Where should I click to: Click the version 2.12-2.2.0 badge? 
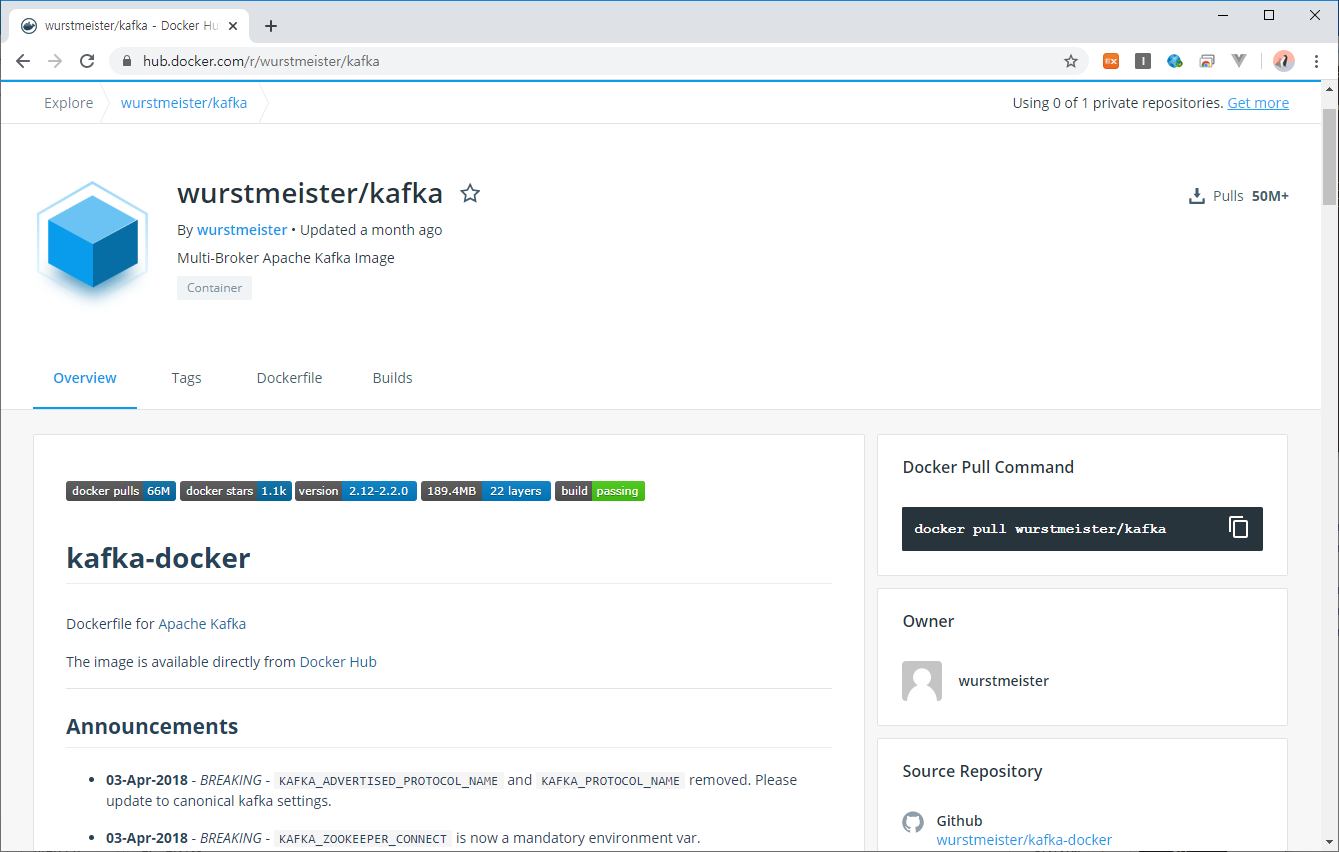point(356,491)
